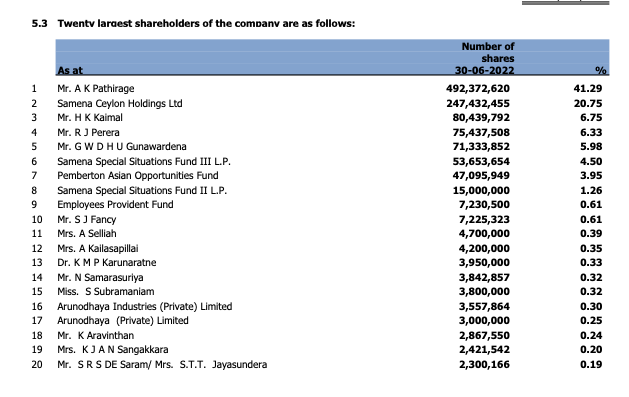Click percentage 1.26
The height and width of the screenshot is (397, 629).
click(x=591, y=190)
